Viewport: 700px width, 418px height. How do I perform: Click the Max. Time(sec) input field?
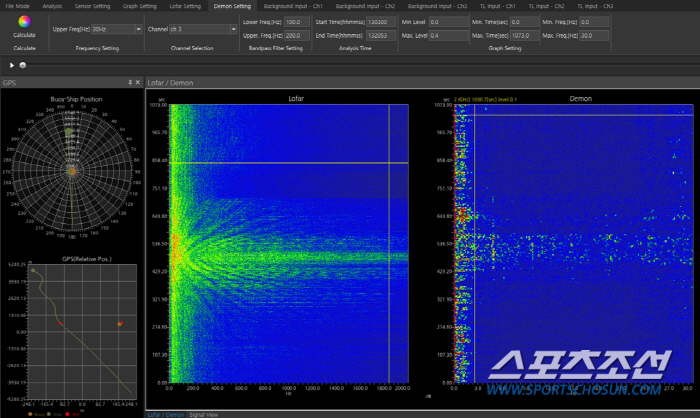coord(524,35)
